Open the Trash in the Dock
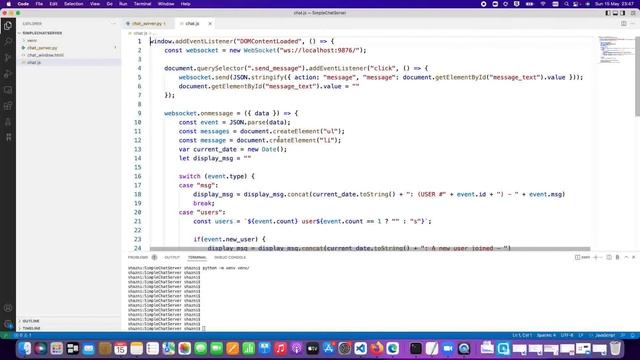 [x=615, y=348]
